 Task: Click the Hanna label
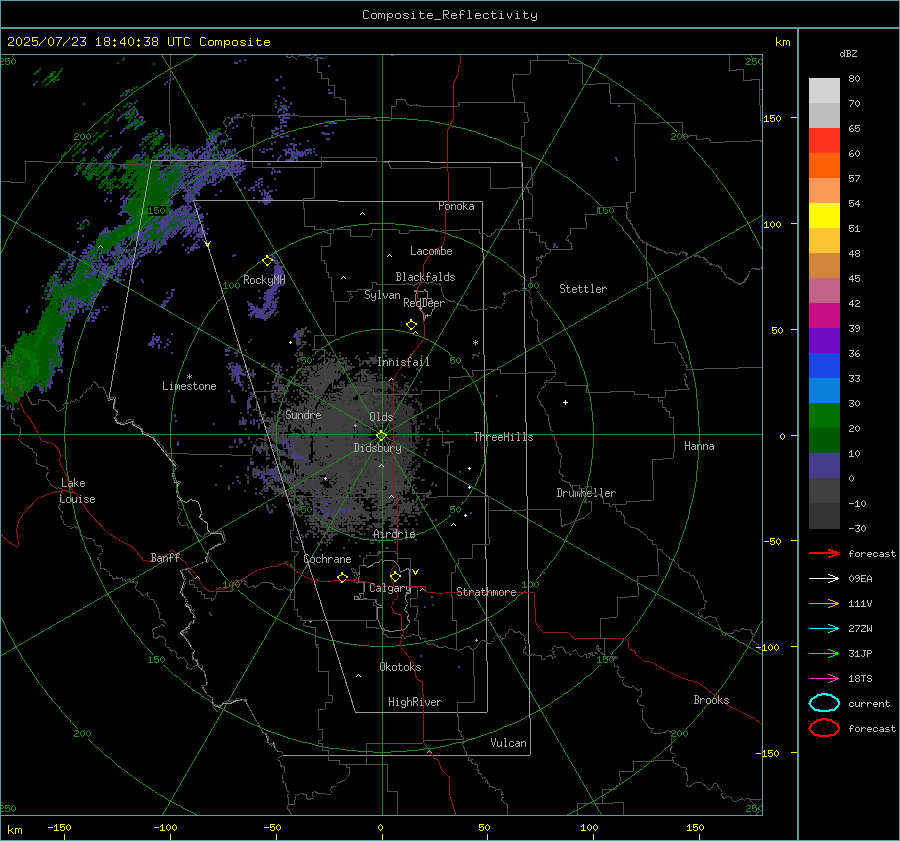pyautogui.click(x=699, y=446)
